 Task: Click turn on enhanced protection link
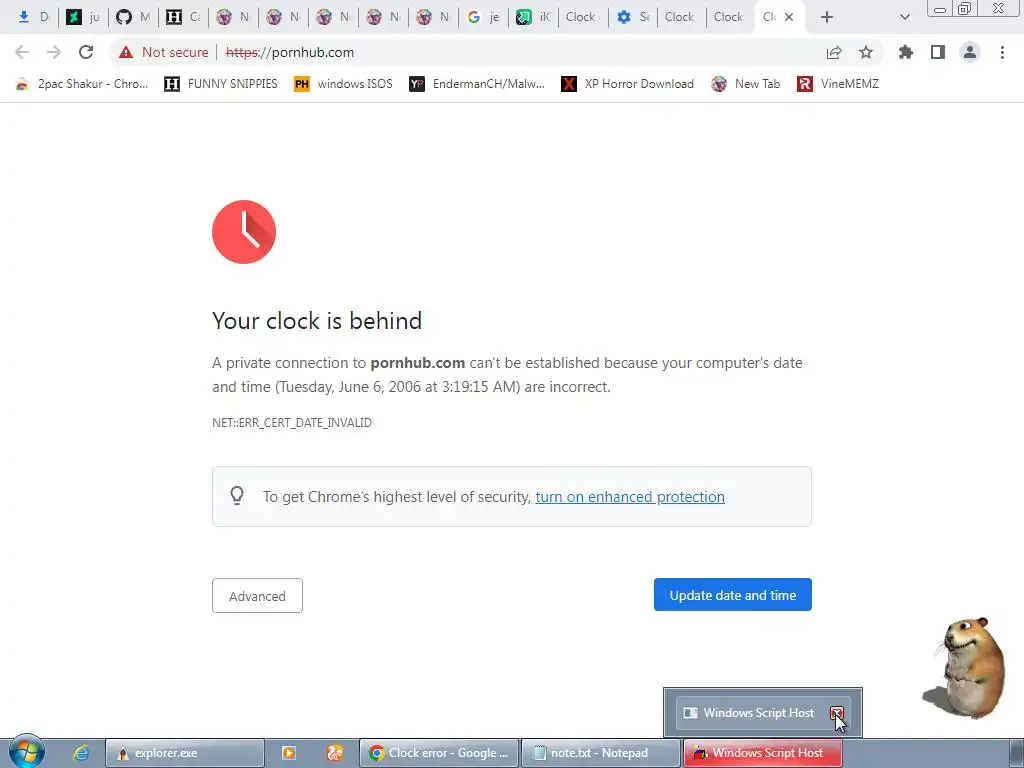(630, 497)
